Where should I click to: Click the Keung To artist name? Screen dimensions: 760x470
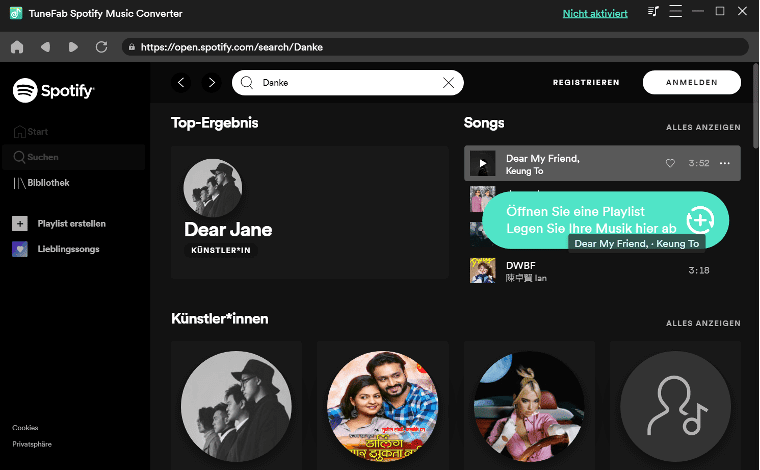[524, 171]
